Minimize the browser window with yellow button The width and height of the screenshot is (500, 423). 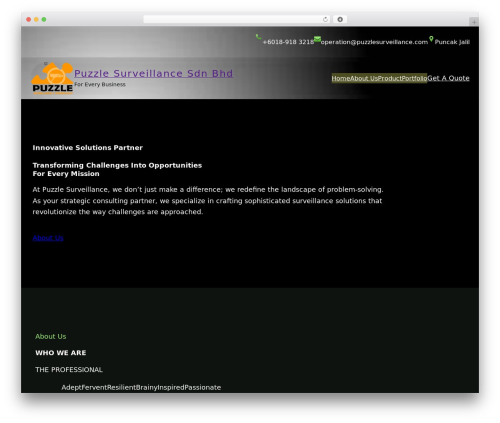point(36,20)
